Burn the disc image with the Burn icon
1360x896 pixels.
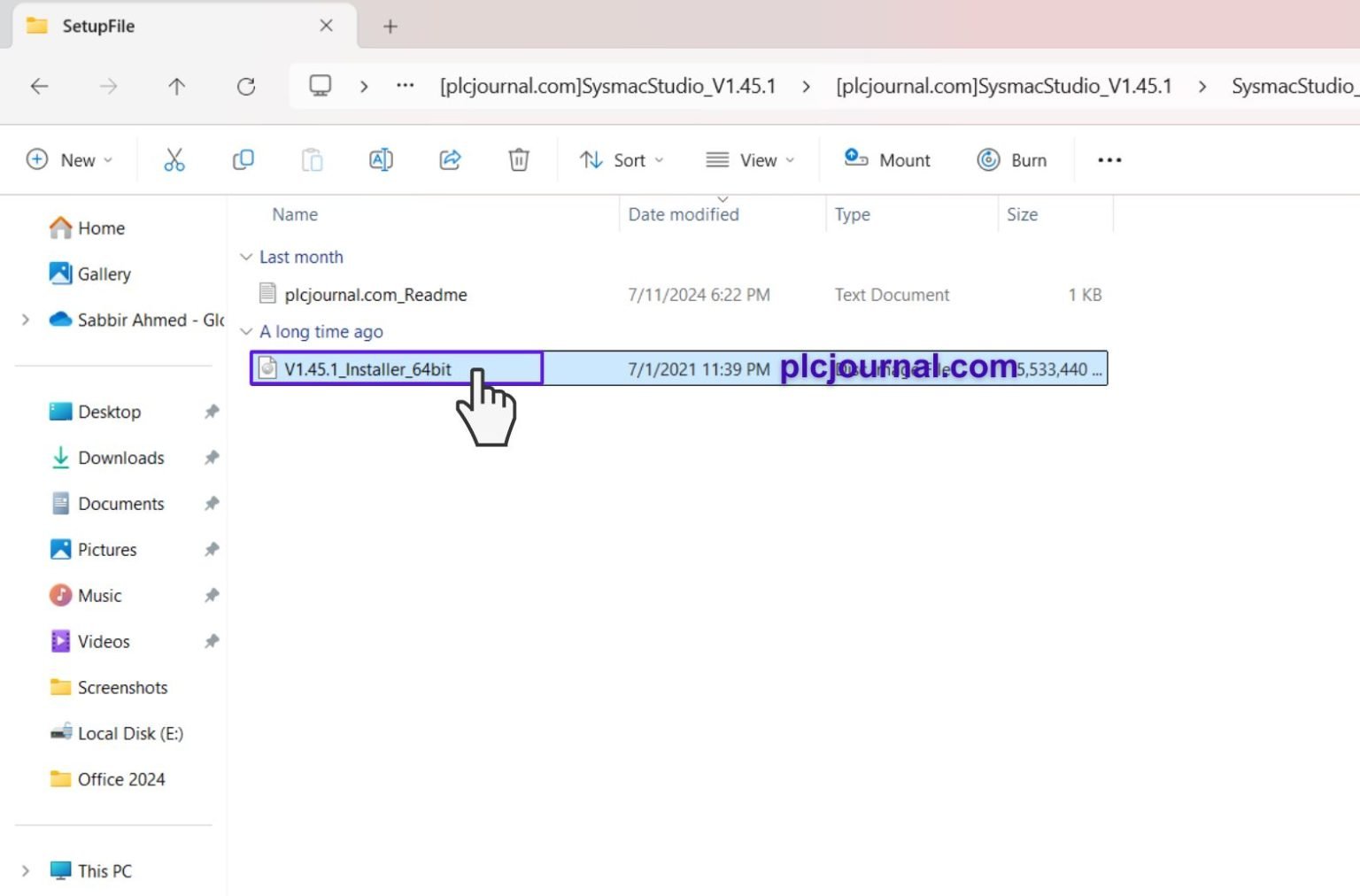[x=1012, y=159]
